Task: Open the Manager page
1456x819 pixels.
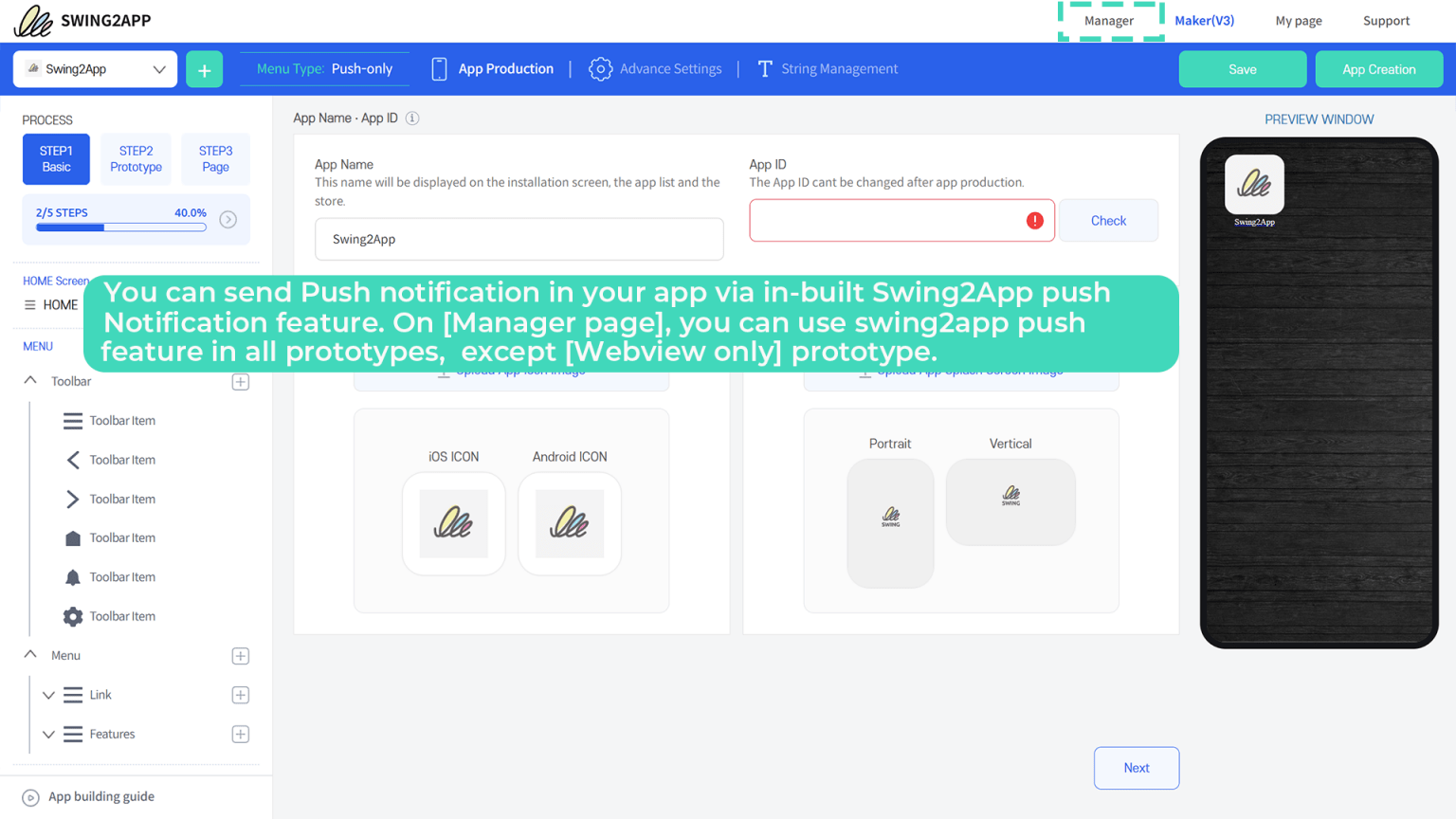Action: click(1109, 20)
